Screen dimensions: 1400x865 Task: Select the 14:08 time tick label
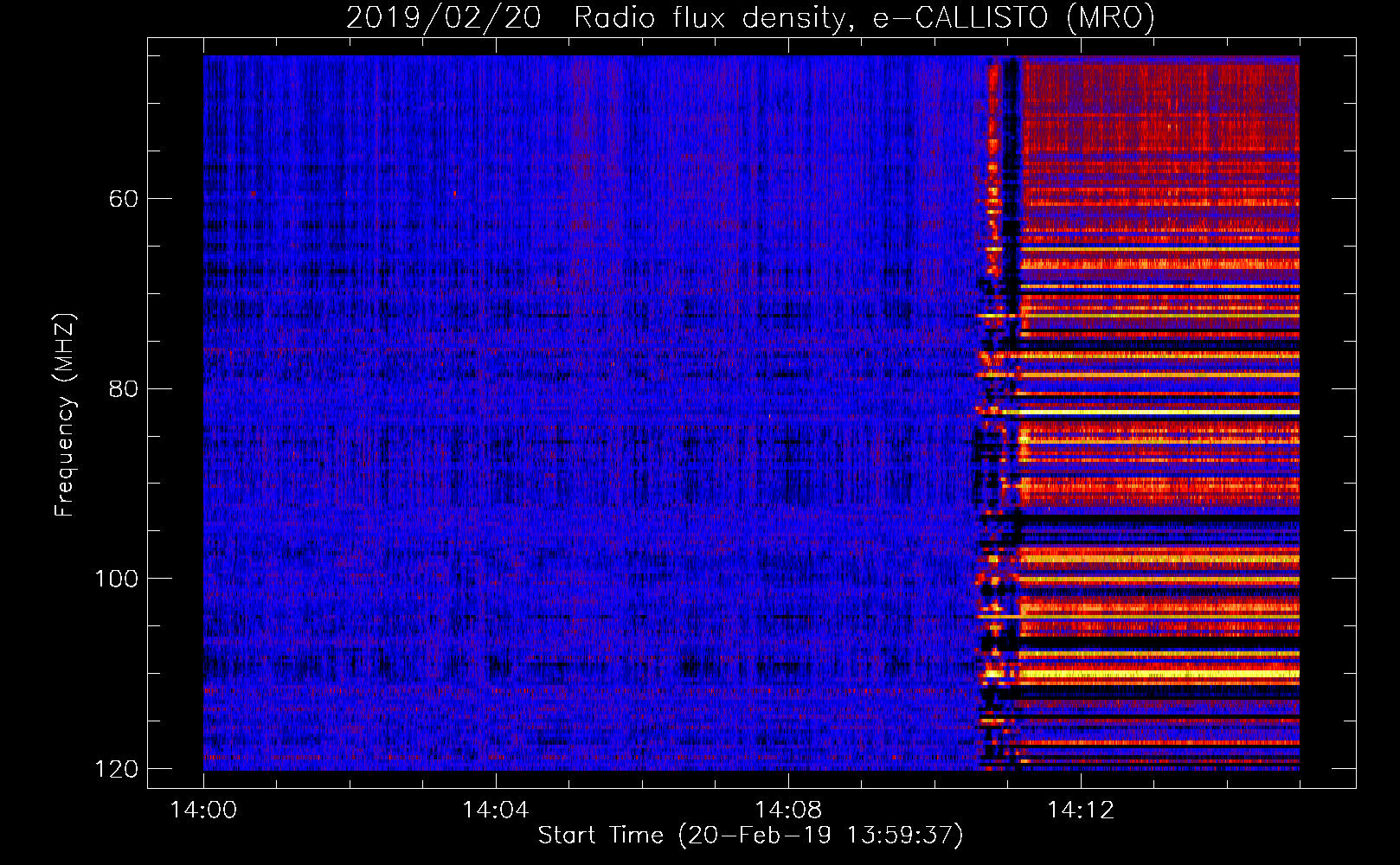787,811
